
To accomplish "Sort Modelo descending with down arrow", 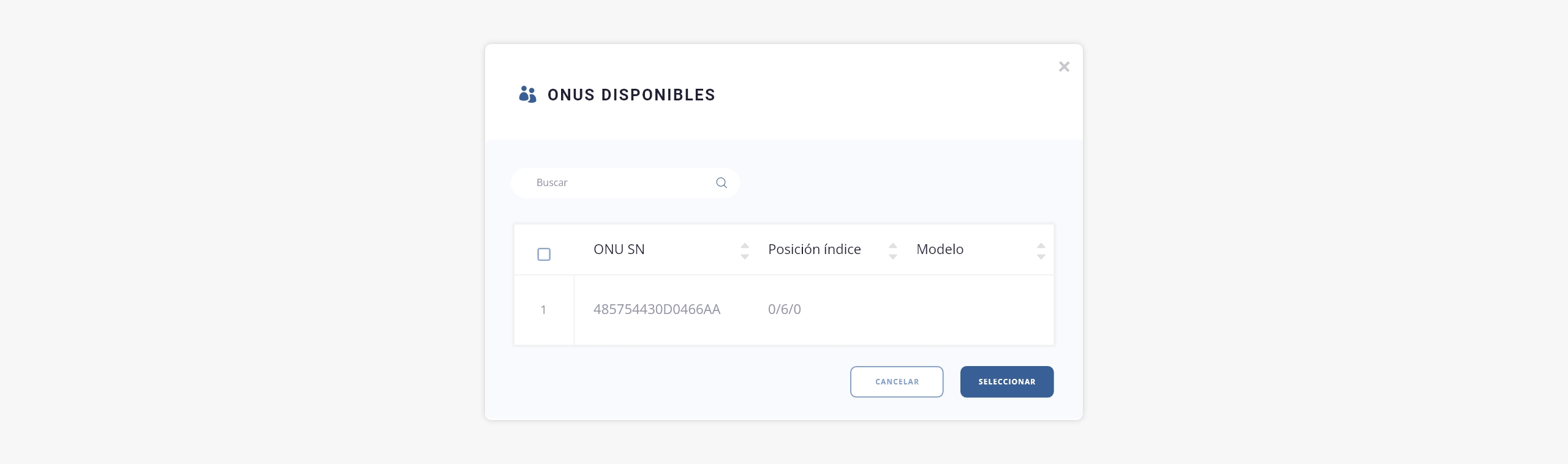I will [1041, 257].
